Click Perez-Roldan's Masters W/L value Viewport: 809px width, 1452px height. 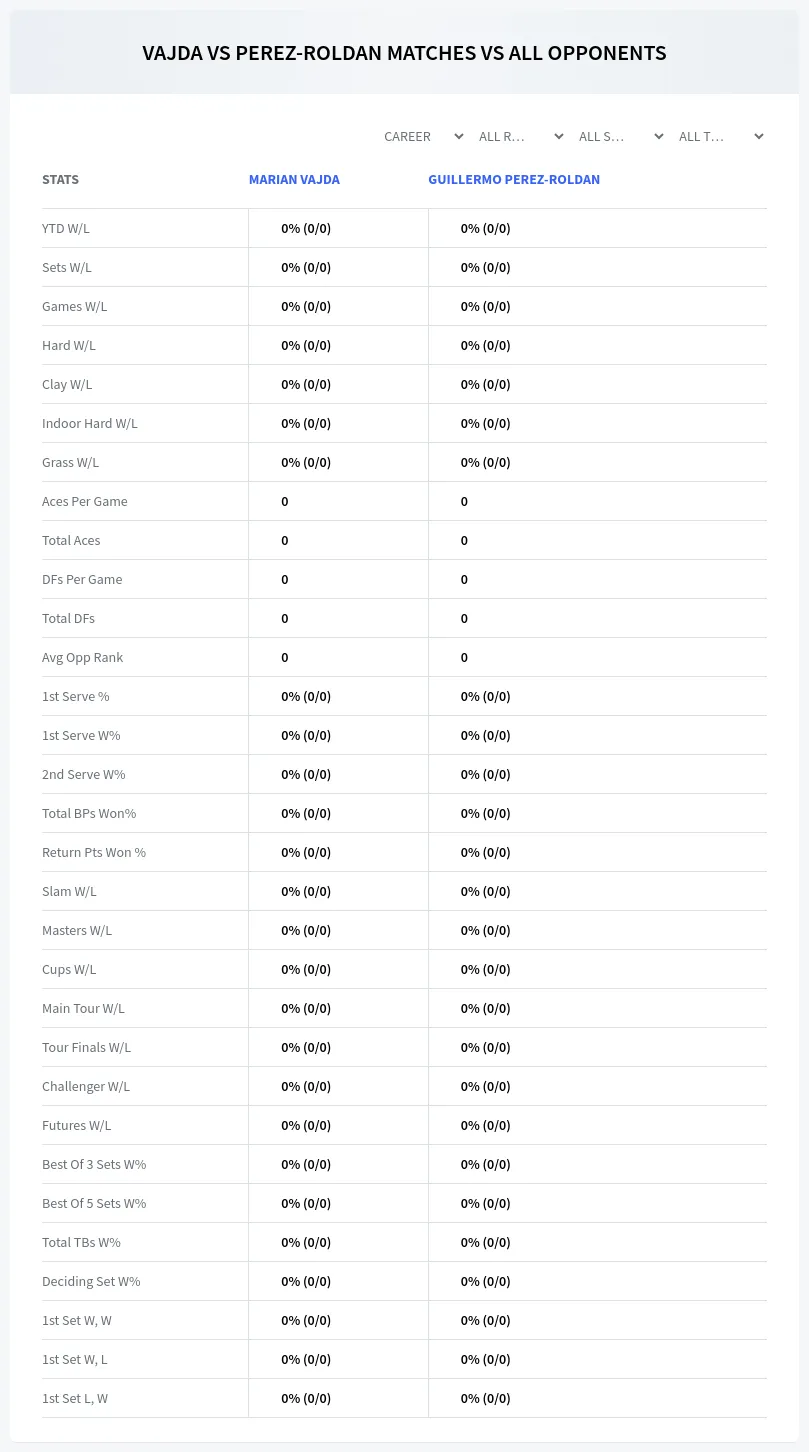coord(485,930)
